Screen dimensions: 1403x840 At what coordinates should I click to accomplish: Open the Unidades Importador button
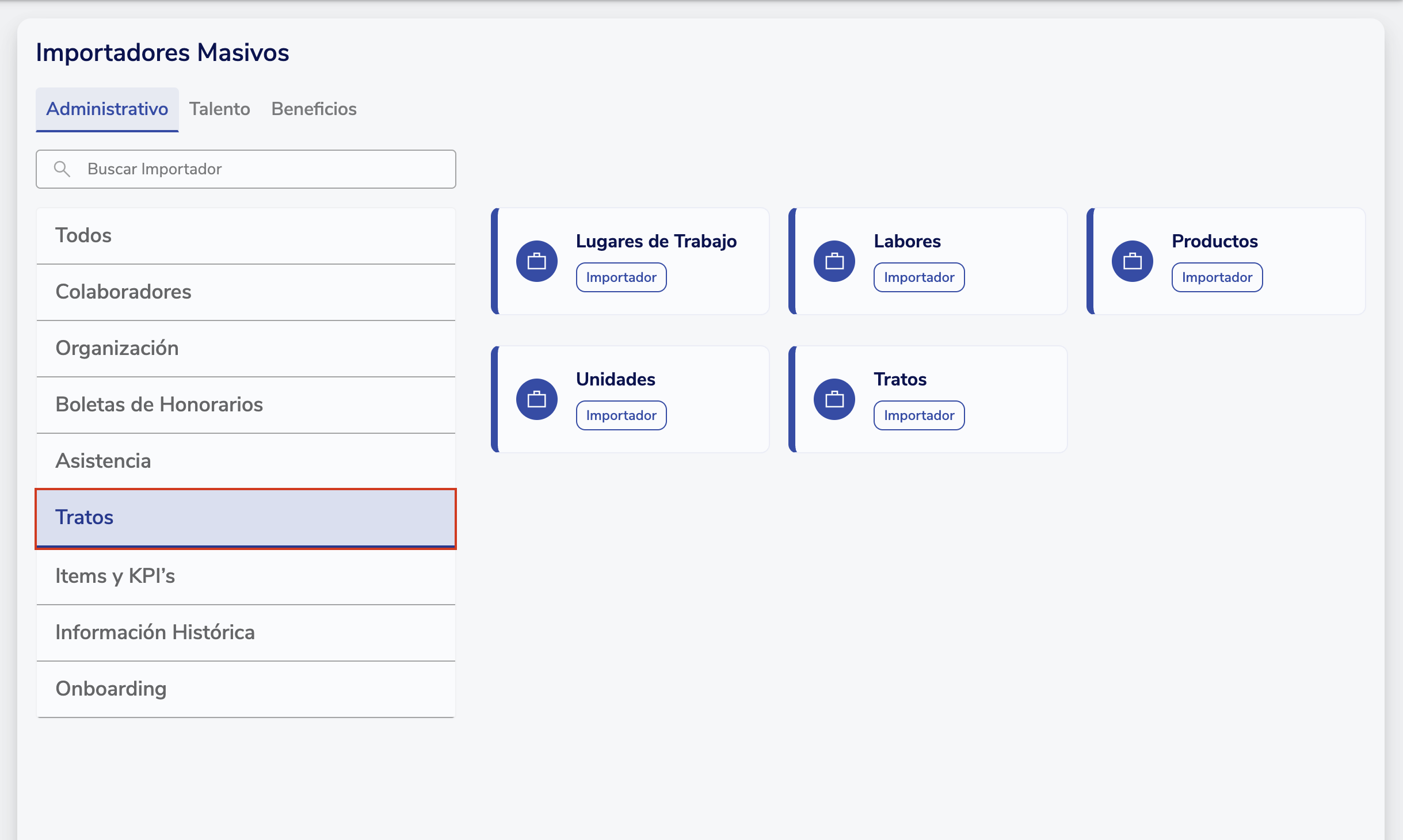(x=621, y=415)
